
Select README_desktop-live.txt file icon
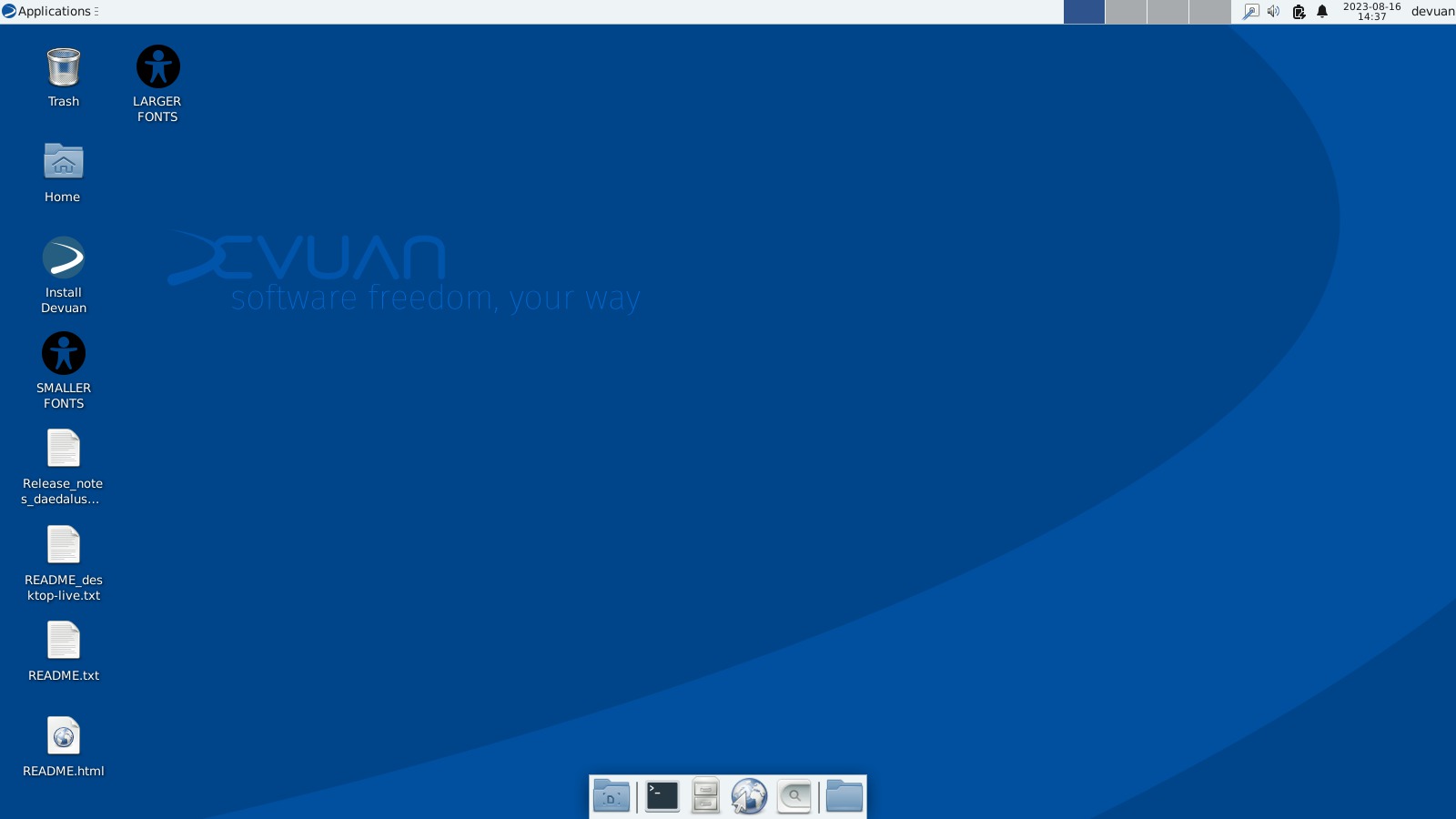tap(64, 544)
